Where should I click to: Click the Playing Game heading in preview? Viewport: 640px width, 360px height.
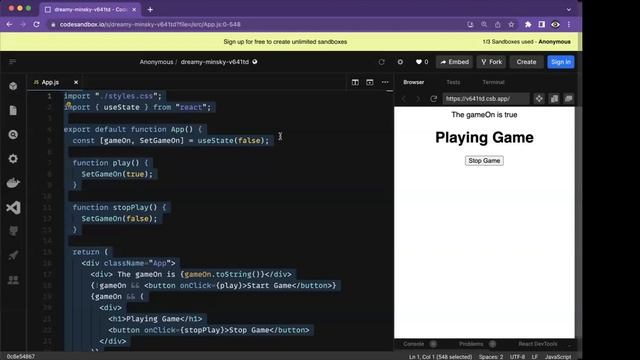(x=484, y=138)
